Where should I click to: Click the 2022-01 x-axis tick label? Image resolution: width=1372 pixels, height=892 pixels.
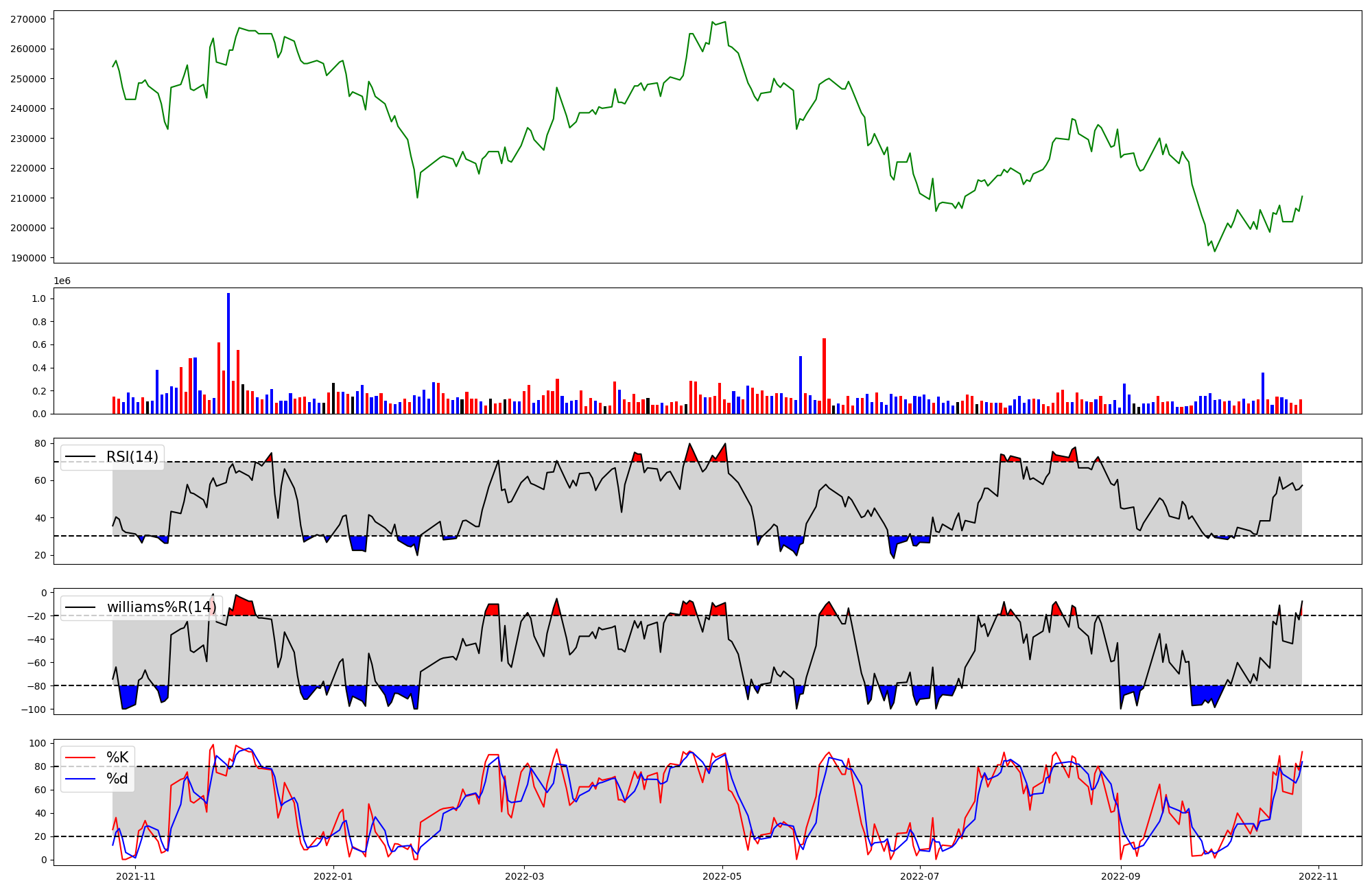tap(333, 876)
